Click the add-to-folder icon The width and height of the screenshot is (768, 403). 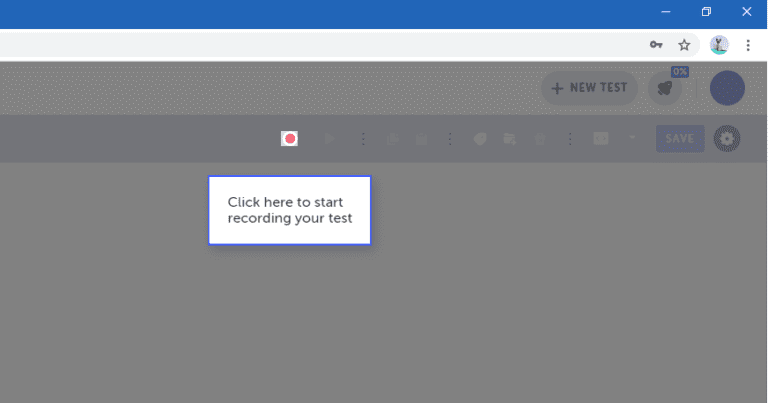(x=509, y=139)
